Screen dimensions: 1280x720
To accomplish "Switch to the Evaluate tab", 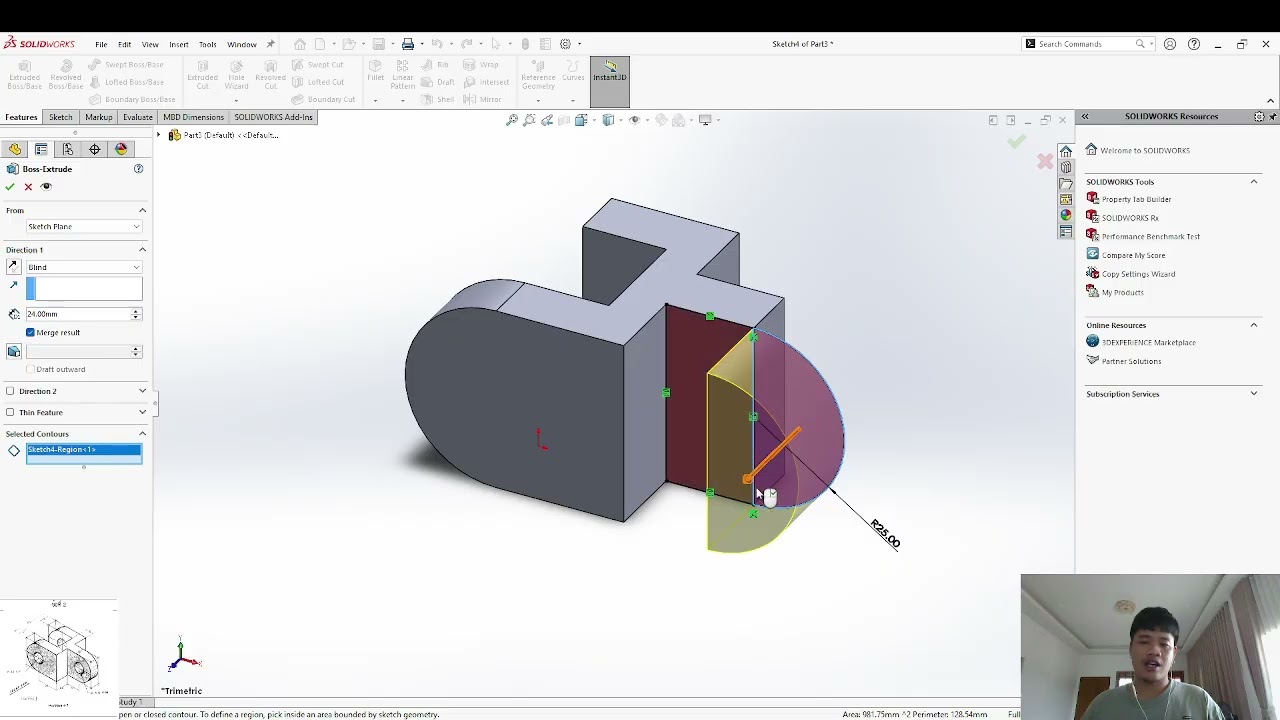I will point(137,117).
